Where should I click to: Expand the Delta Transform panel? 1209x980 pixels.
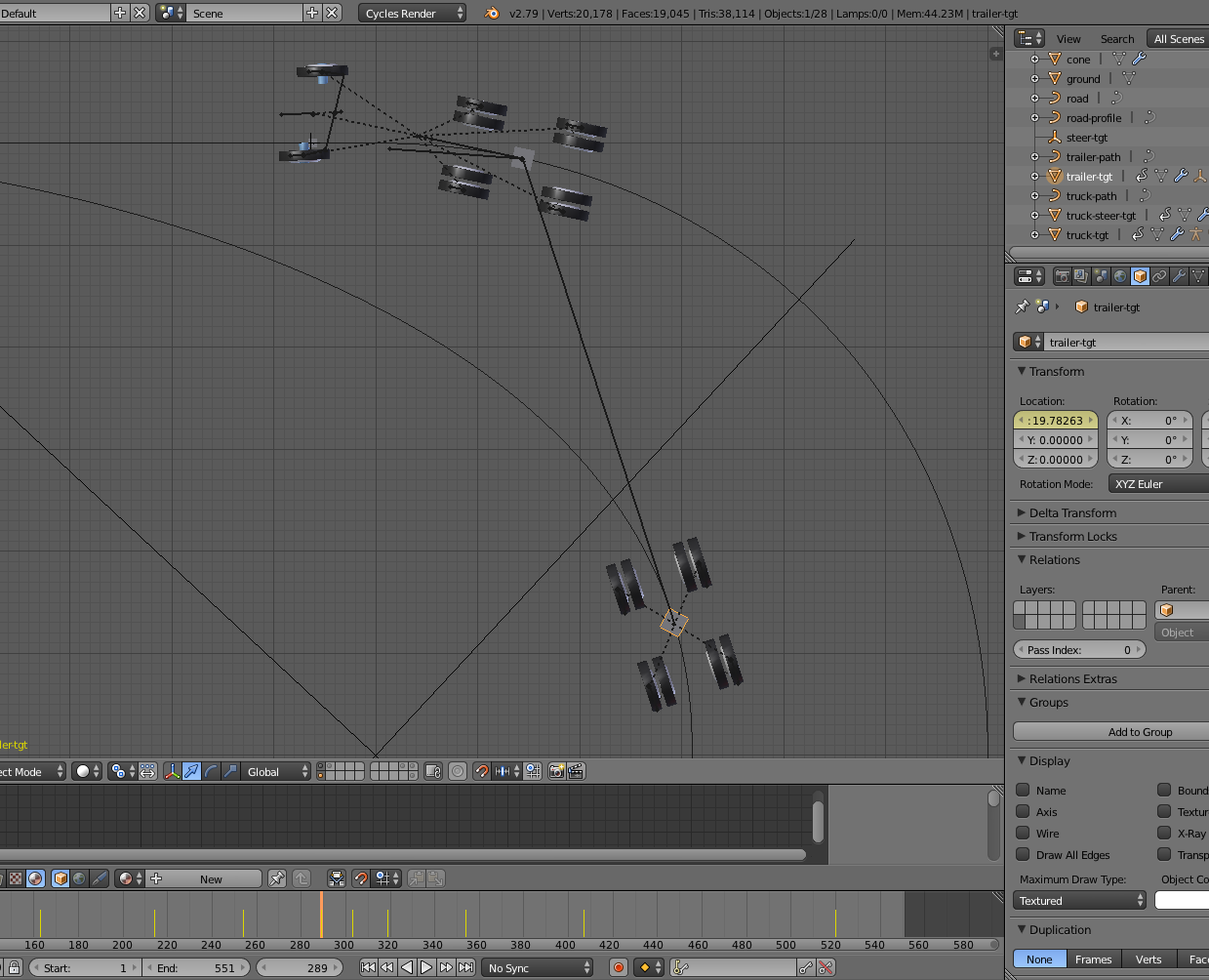[1072, 512]
